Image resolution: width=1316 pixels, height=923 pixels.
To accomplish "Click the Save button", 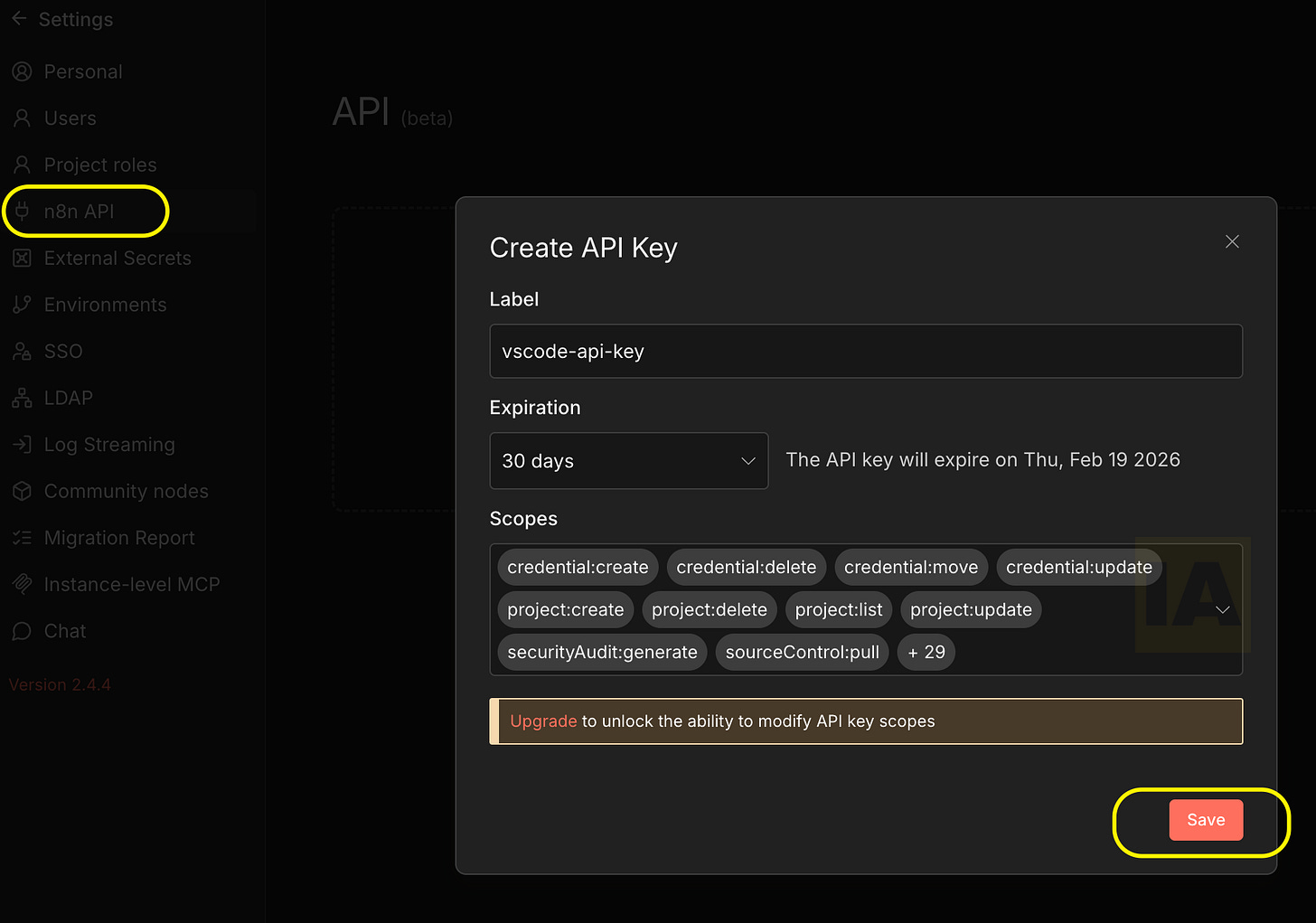I will click(x=1206, y=819).
